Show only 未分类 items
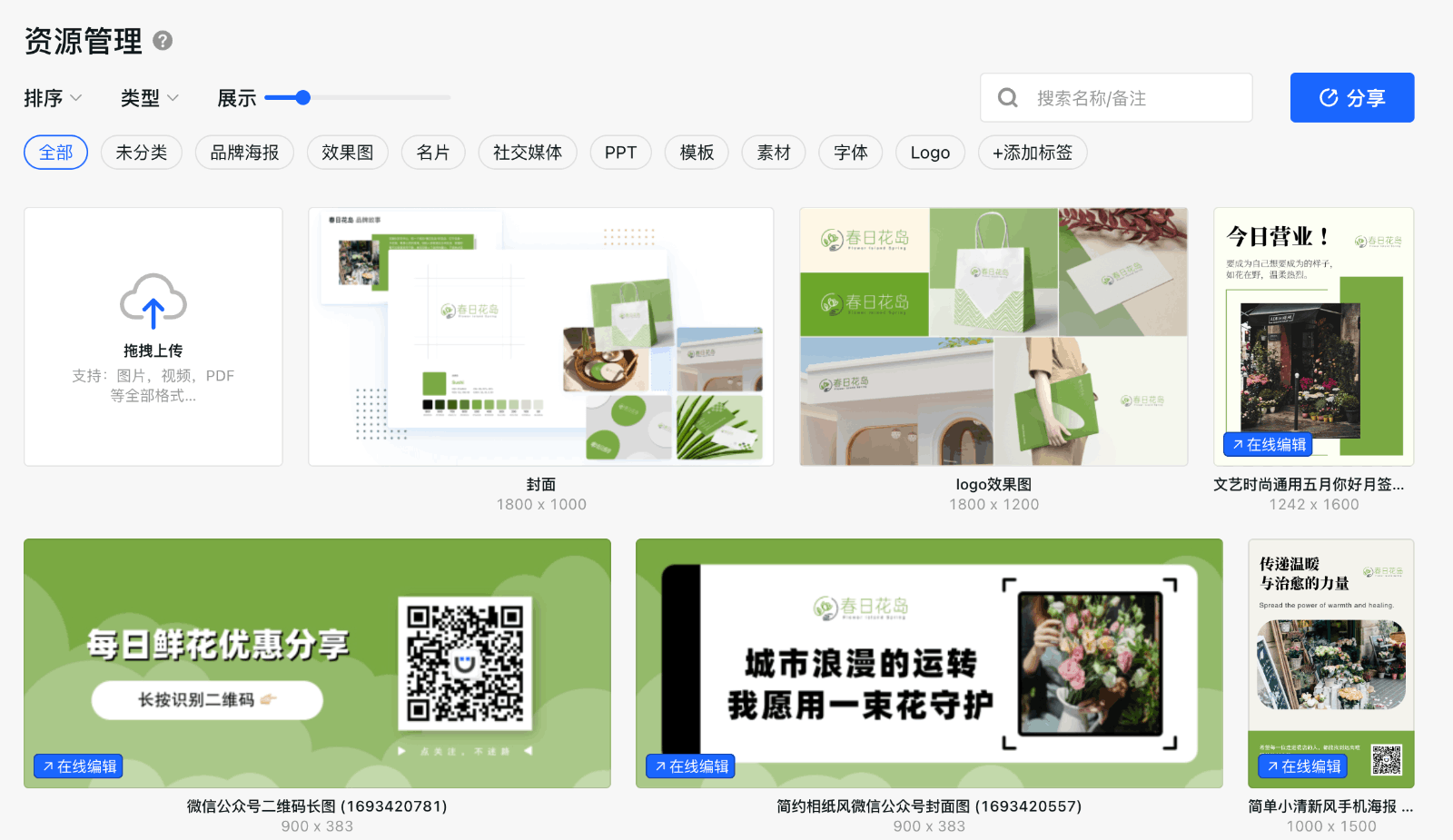This screenshot has width=1453, height=840. [x=141, y=153]
